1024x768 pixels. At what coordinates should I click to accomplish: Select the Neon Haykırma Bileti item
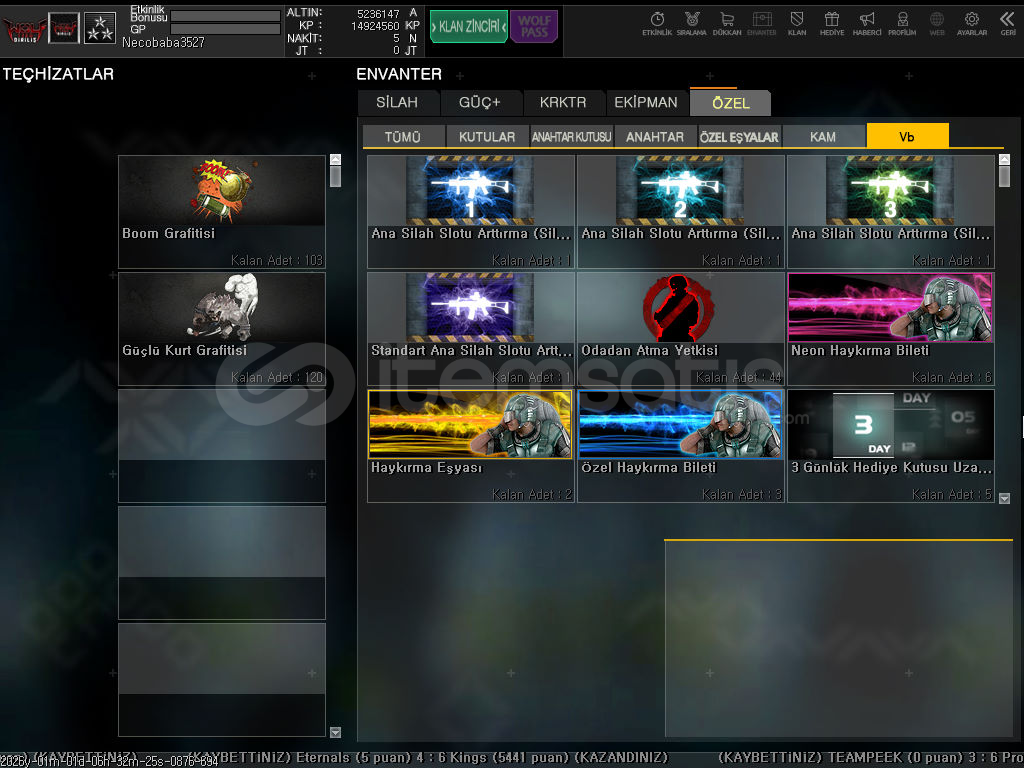(891, 328)
